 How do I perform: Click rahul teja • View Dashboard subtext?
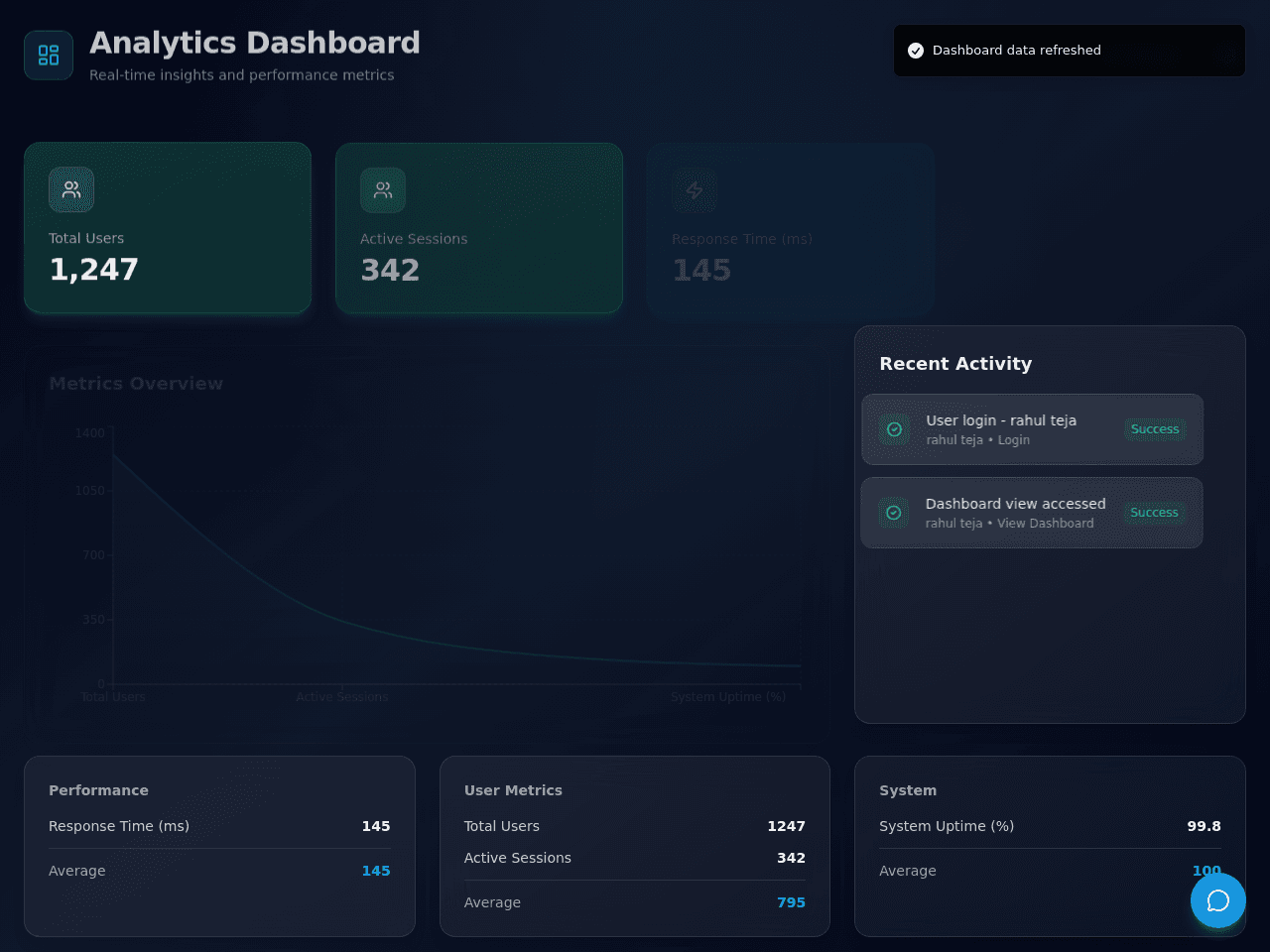[x=1010, y=524]
